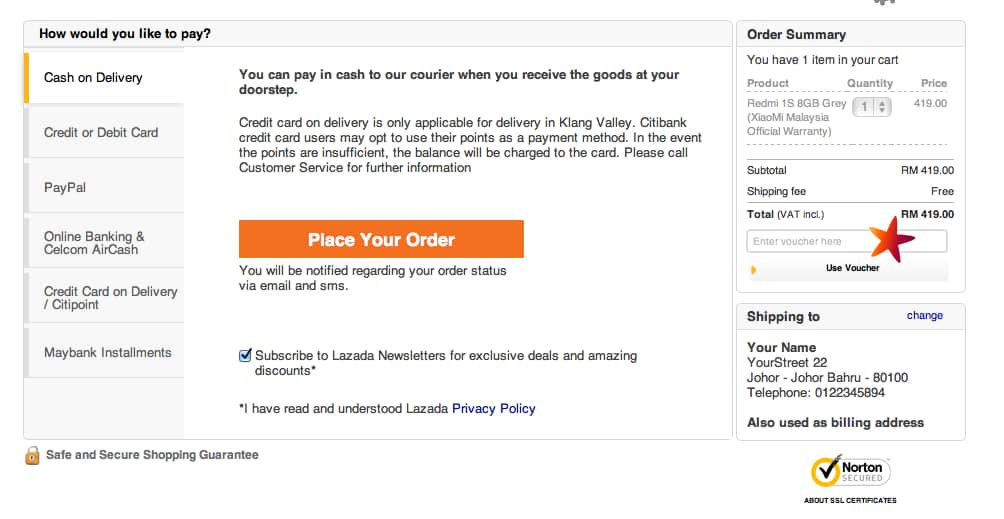Open the Lazada Privacy Policy link
Image resolution: width=1004 pixels, height=519 pixels.
pos(493,408)
